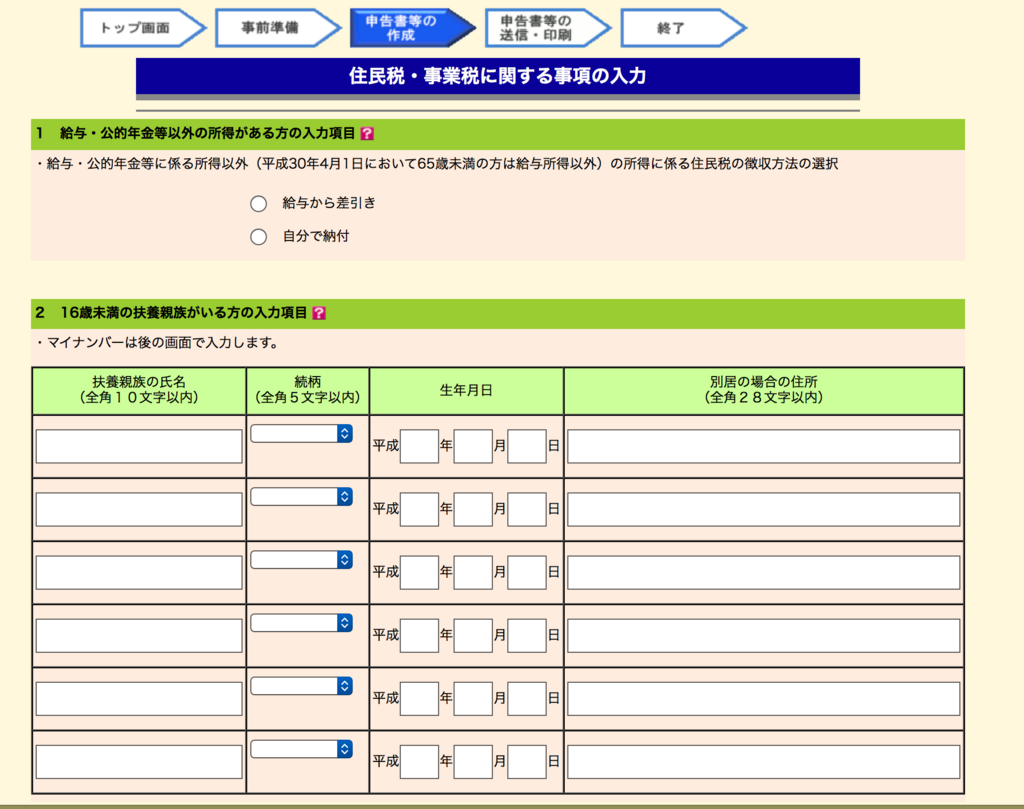The width and height of the screenshot is (1024, 809).
Task: Click 扶養親族の氏名 column header
Action: tap(139, 390)
